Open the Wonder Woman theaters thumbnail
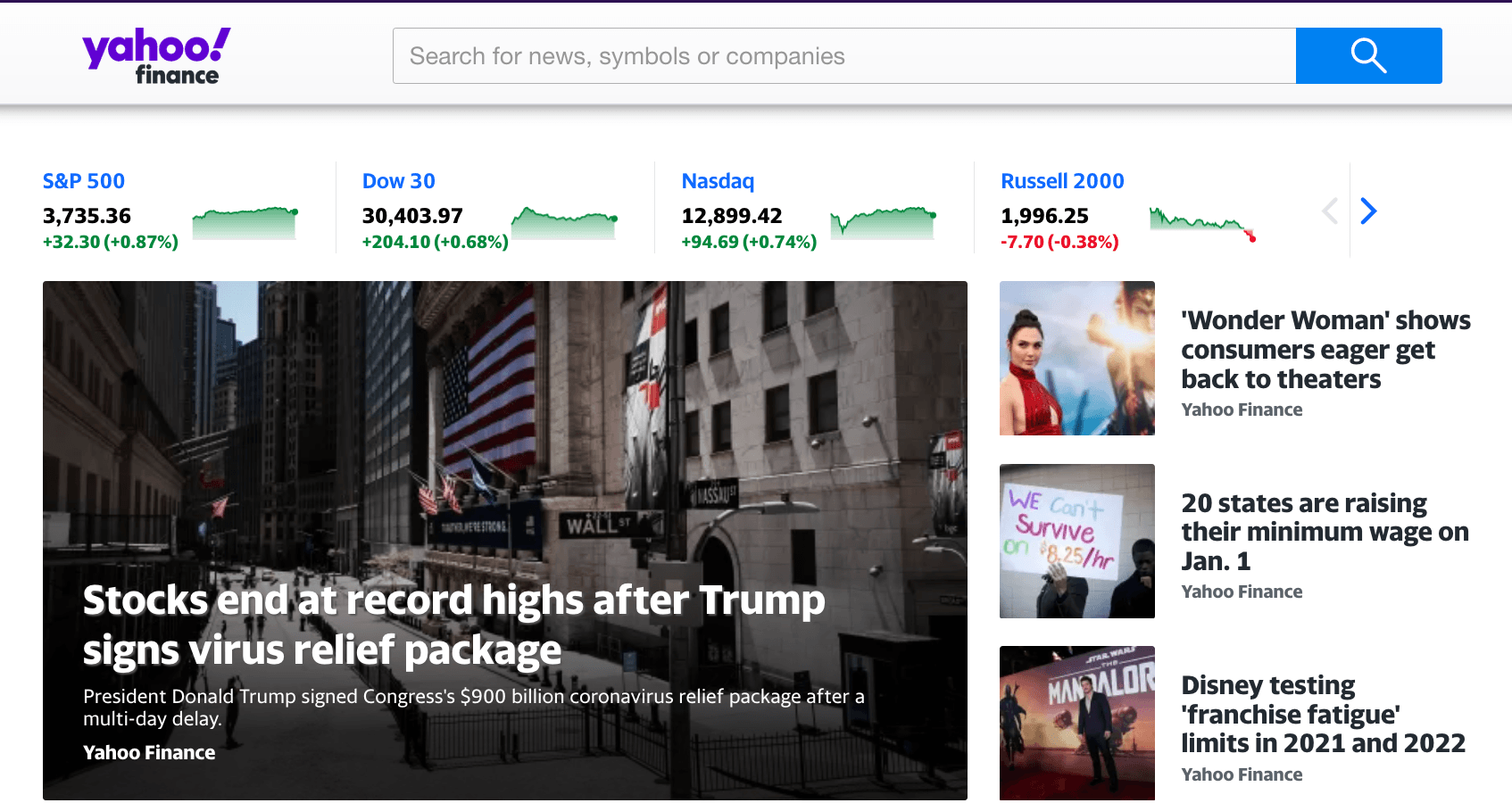The height and width of the screenshot is (803, 1512). (x=1077, y=358)
